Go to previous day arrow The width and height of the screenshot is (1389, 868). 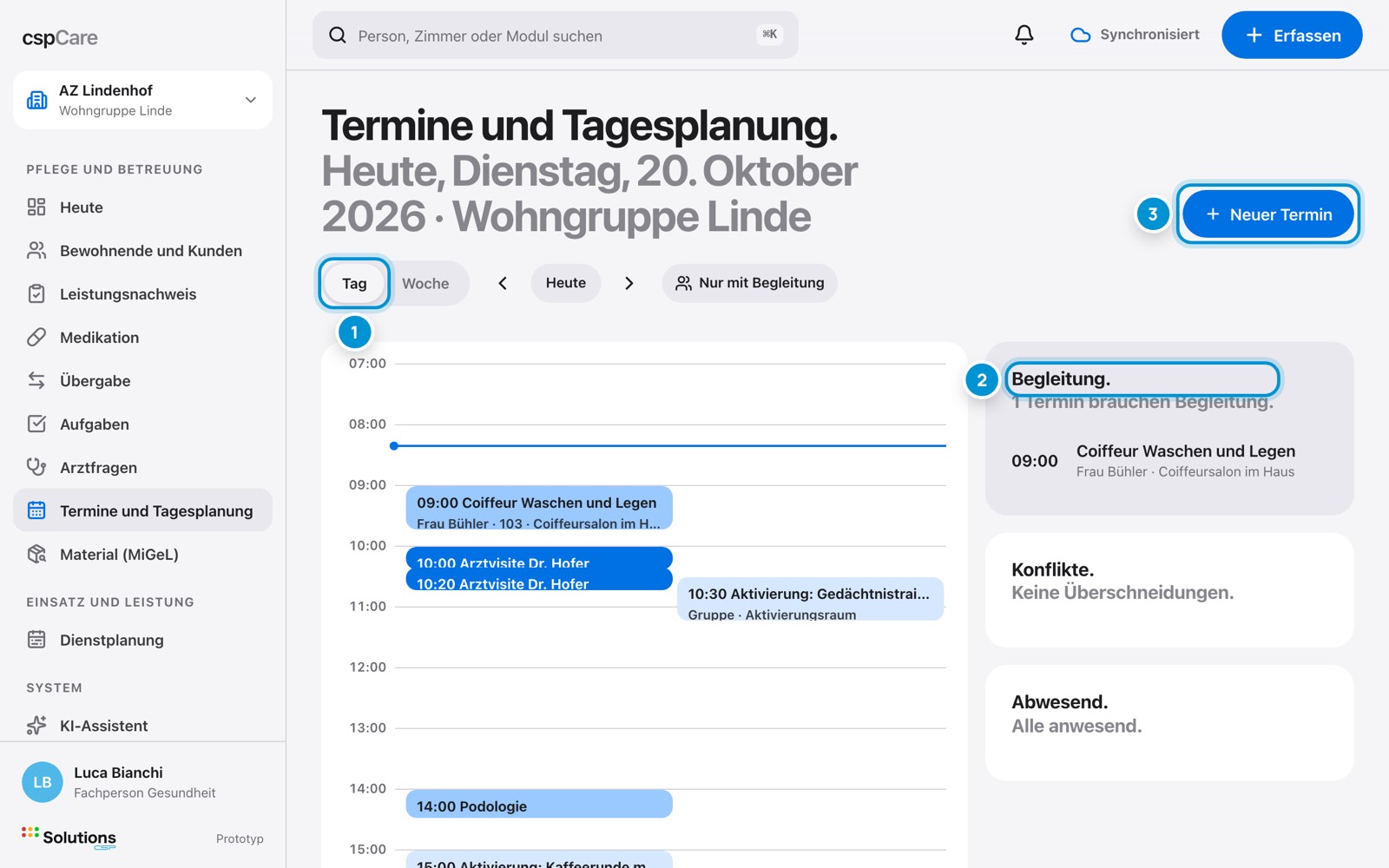[503, 283]
